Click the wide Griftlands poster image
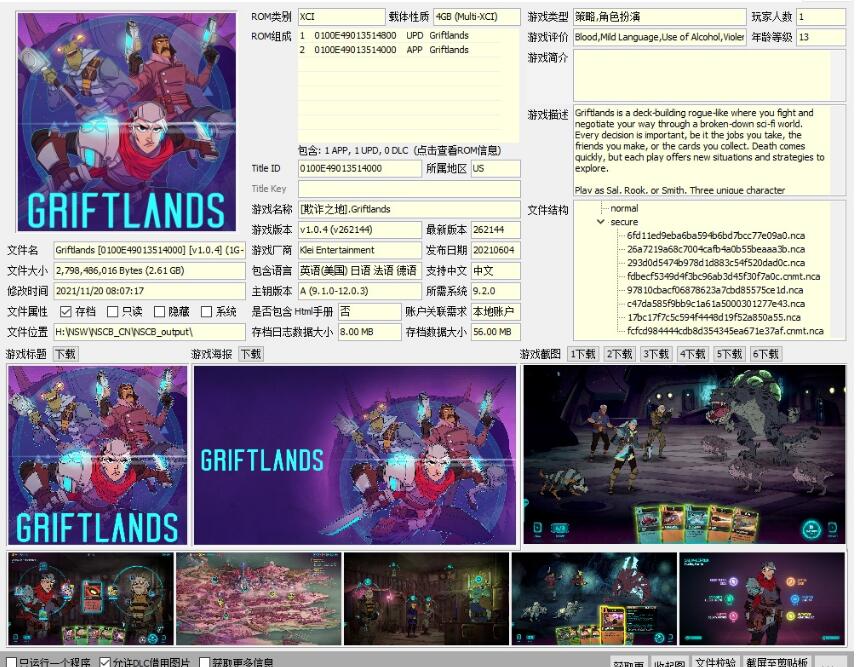Viewport: 858px width, 667px height. click(x=355, y=455)
